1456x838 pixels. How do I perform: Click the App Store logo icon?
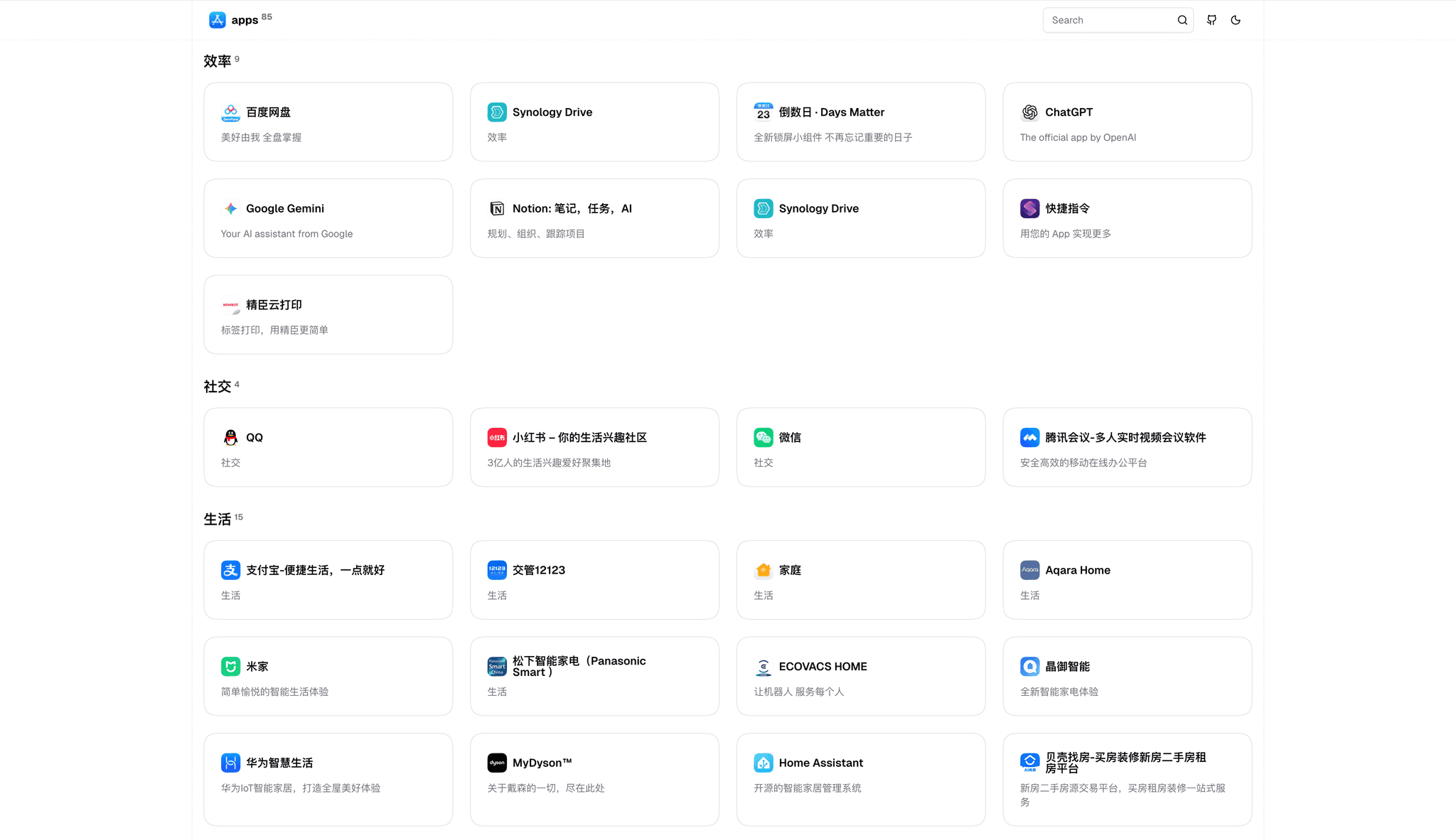click(x=218, y=20)
